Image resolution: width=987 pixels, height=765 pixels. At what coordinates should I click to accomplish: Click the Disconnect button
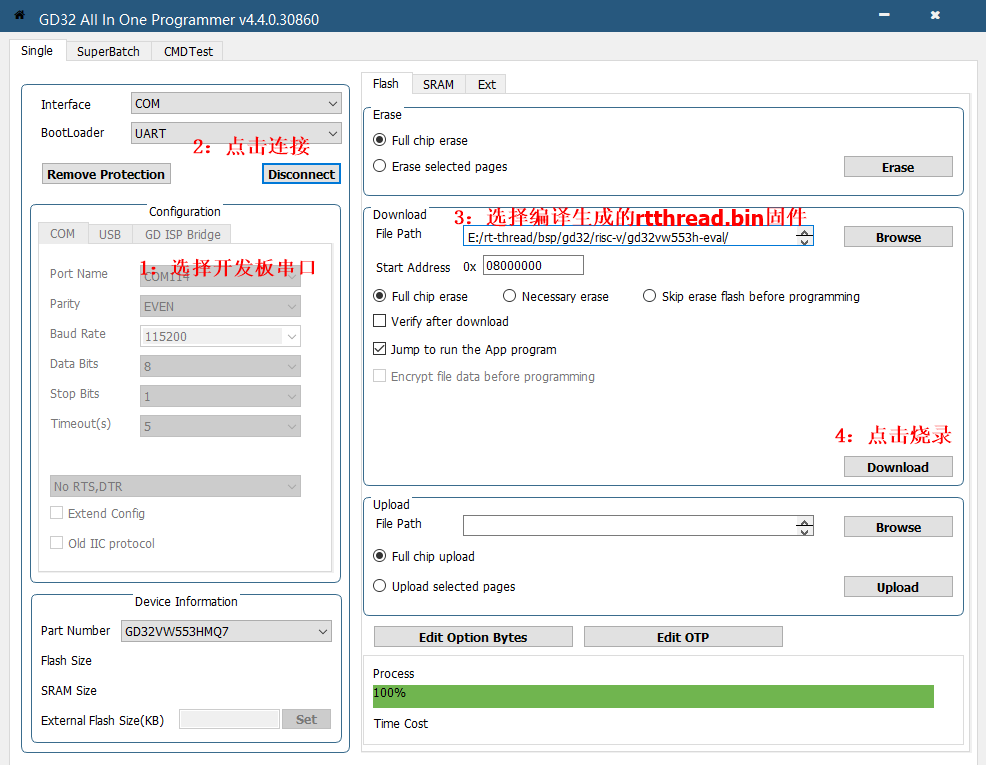pyautogui.click(x=301, y=174)
